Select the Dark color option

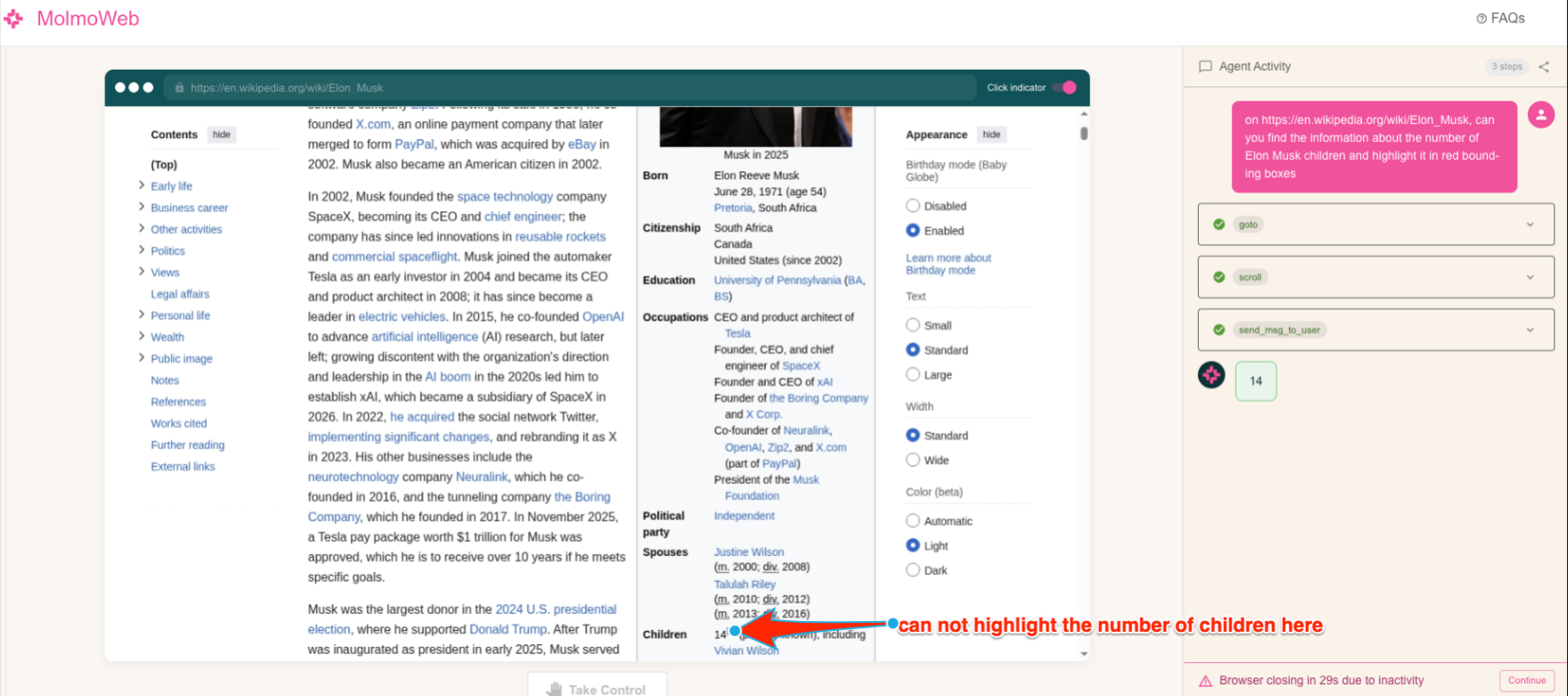tap(913, 570)
